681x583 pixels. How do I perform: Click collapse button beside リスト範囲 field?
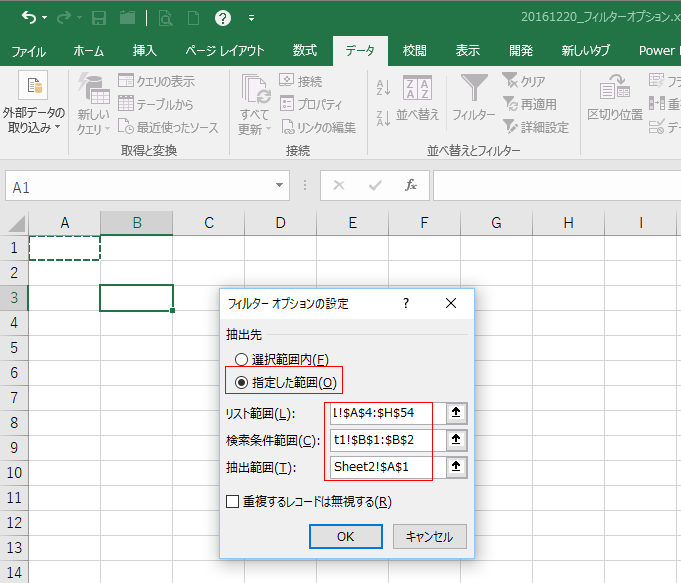[456, 413]
